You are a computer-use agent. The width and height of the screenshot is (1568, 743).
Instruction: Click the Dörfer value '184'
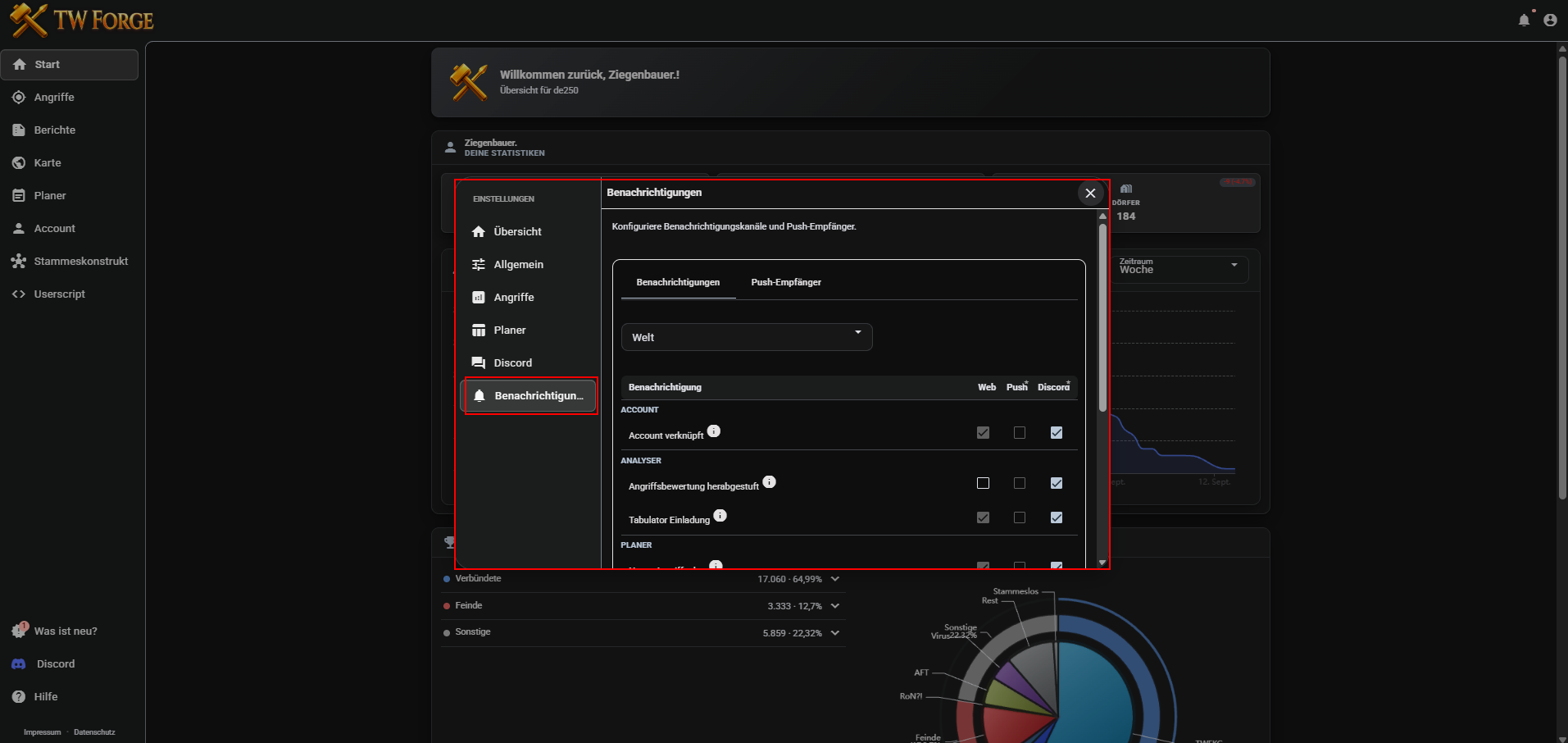click(1126, 217)
